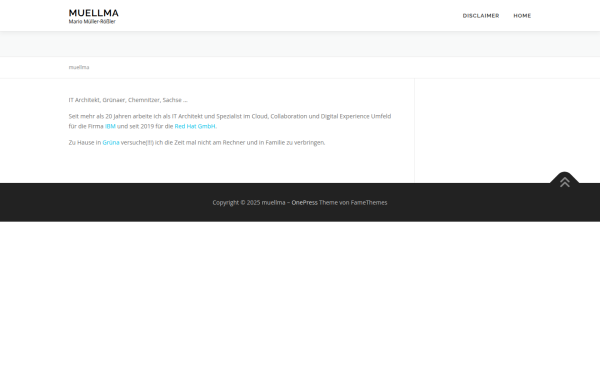Click the MUELLMA site title
This screenshot has width=600, height=375.
point(93,13)
